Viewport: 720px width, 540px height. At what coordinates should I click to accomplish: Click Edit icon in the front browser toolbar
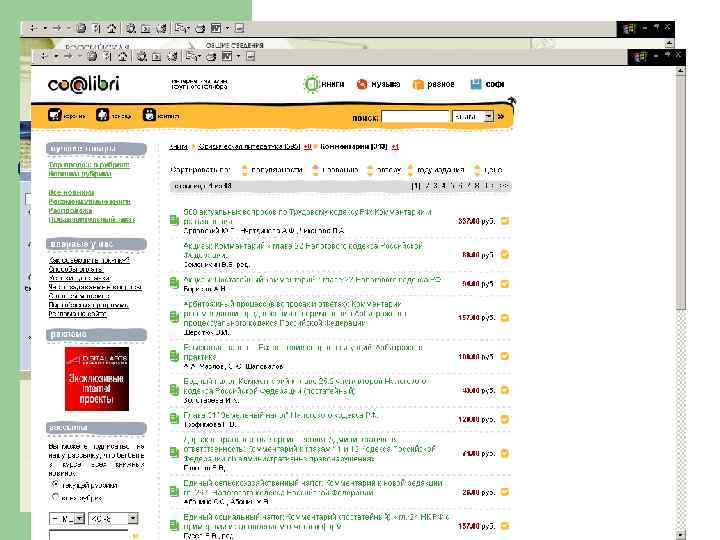click(x=227, y=56)
